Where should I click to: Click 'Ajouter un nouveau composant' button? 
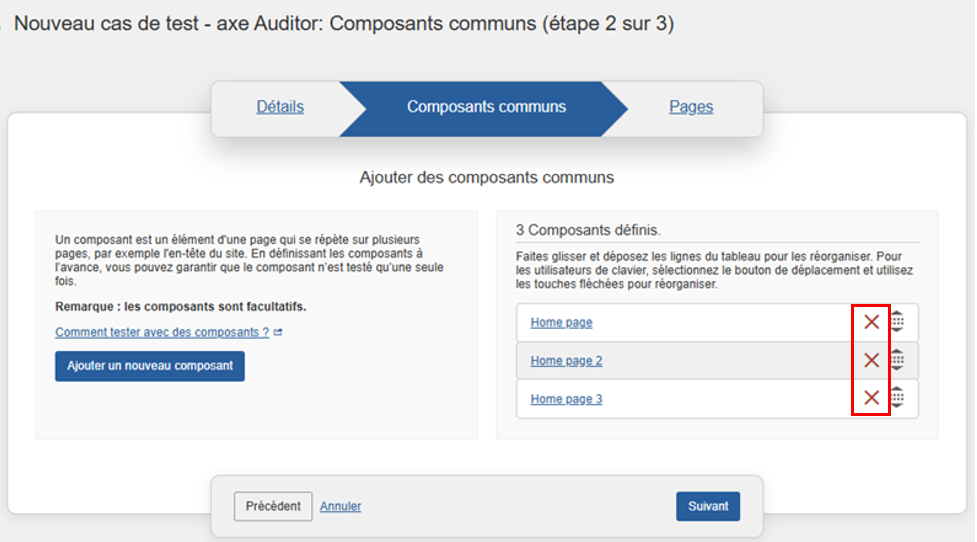pos(150,366)
